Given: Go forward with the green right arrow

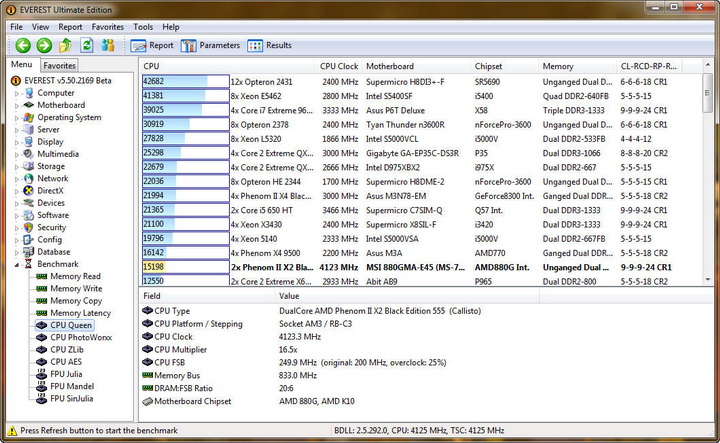Looking at the screenshot, I should click(x=44, y=45).
